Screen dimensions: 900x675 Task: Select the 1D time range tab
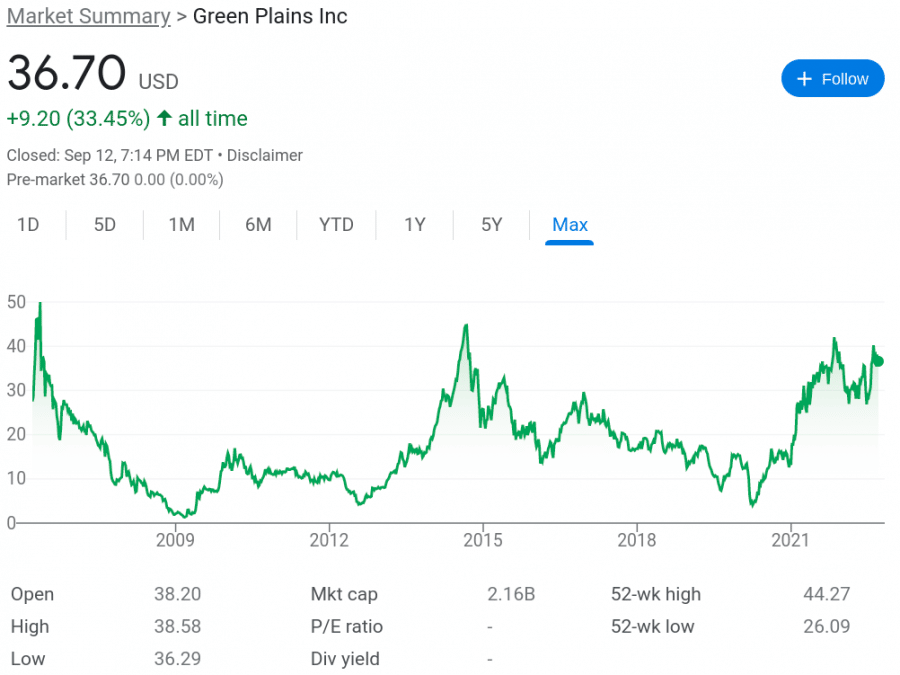tap(30, 225)
